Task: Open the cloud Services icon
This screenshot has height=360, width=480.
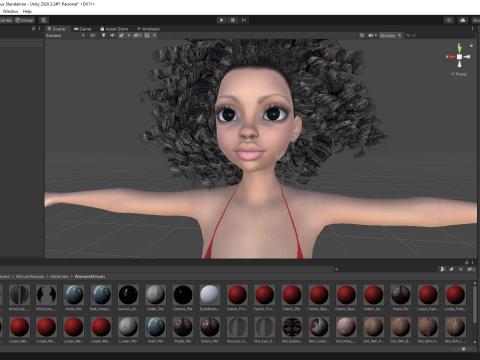Action: tap(463, 20)
